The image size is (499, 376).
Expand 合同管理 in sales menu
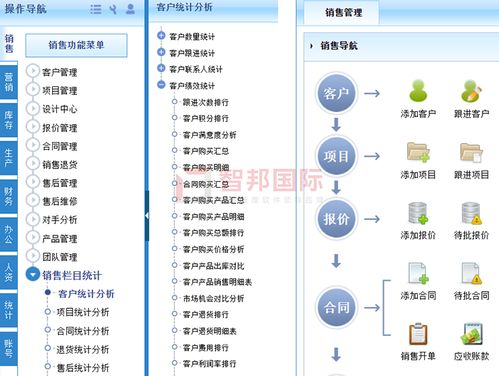[x=33, y=145]
